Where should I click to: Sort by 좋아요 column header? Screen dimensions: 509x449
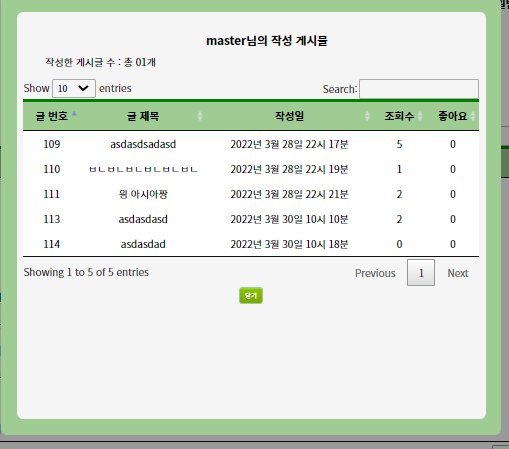tap(452, 116)
